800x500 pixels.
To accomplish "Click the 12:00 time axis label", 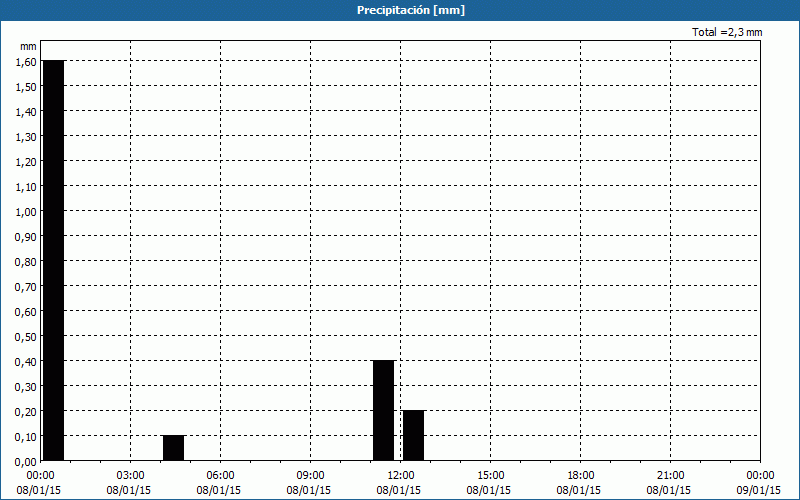I will click(x=400, y=475).
